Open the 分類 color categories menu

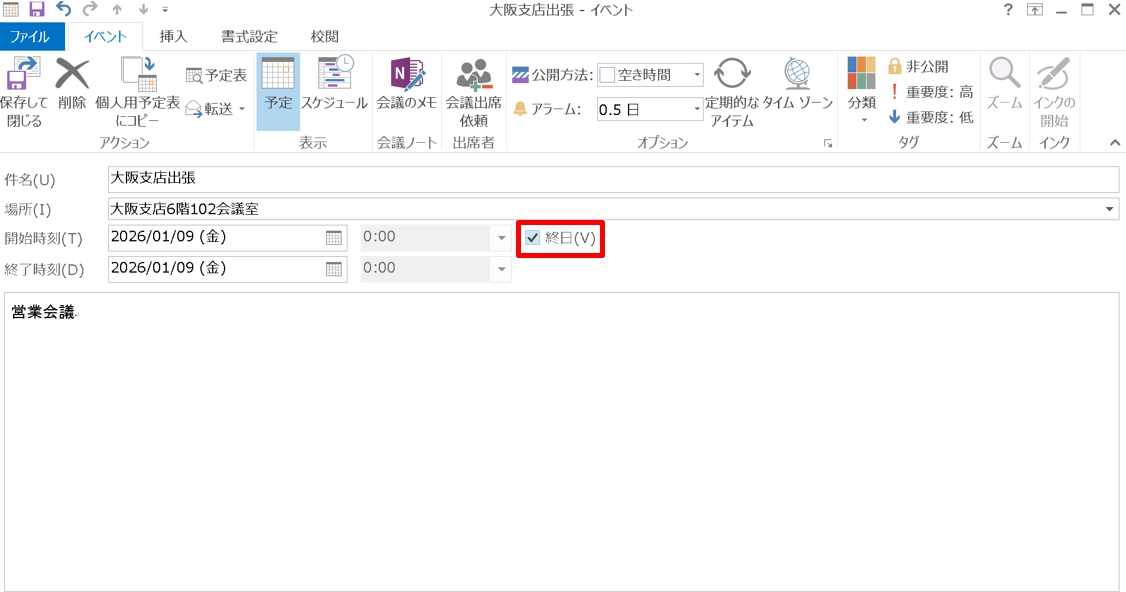pyautogui.click(x=862, y=90)
